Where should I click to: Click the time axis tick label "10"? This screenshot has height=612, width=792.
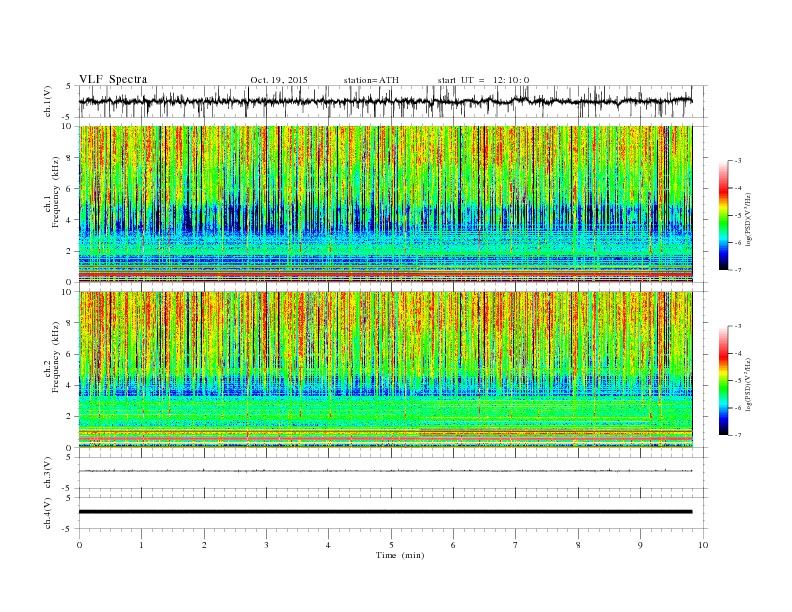tap(703, 545)
